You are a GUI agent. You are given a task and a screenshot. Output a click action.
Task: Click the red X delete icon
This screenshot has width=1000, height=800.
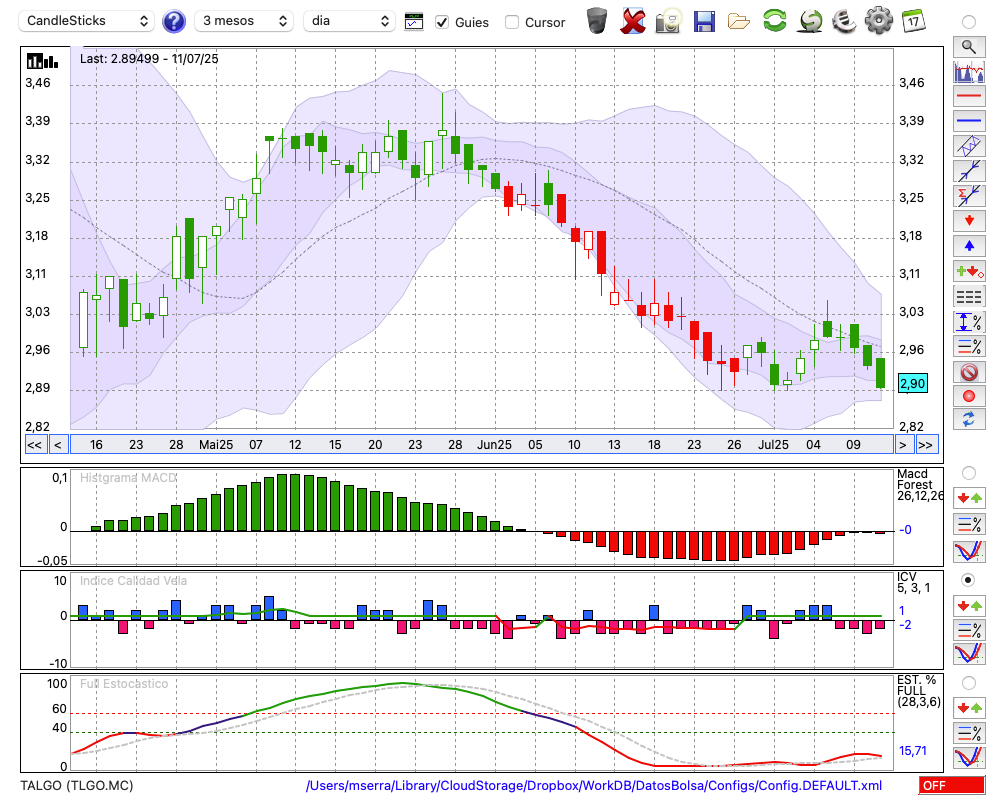point(633,21)
